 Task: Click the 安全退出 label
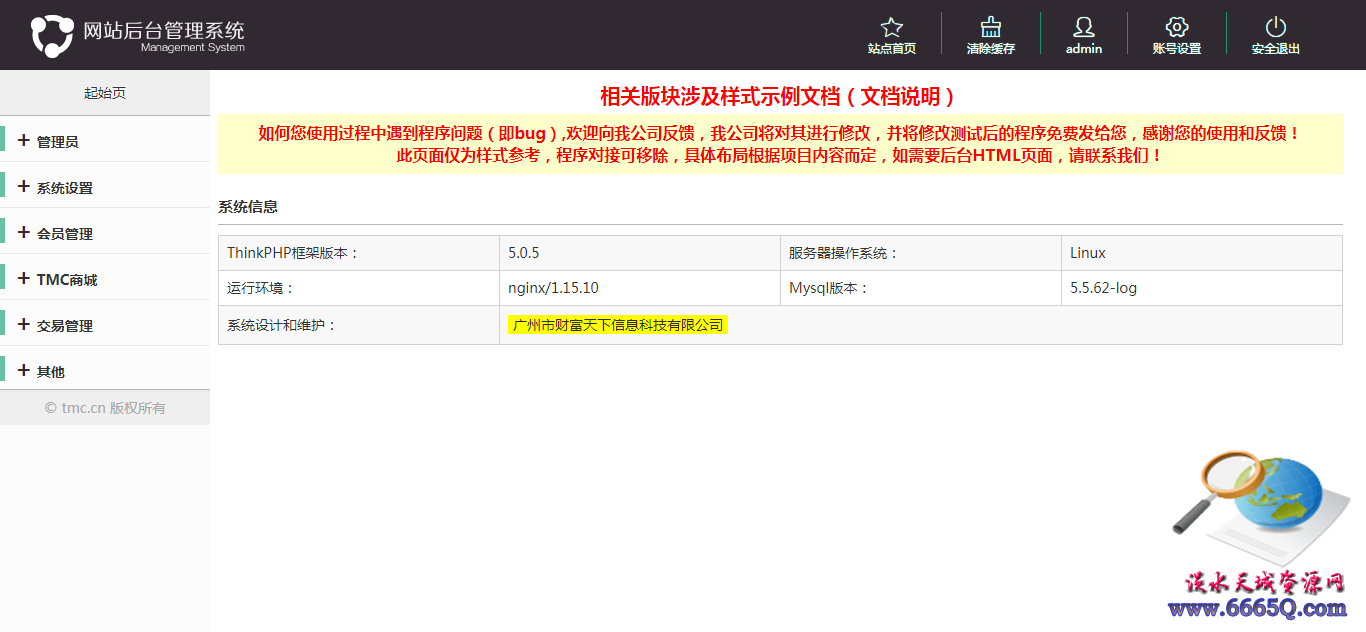pos(1276,48)
